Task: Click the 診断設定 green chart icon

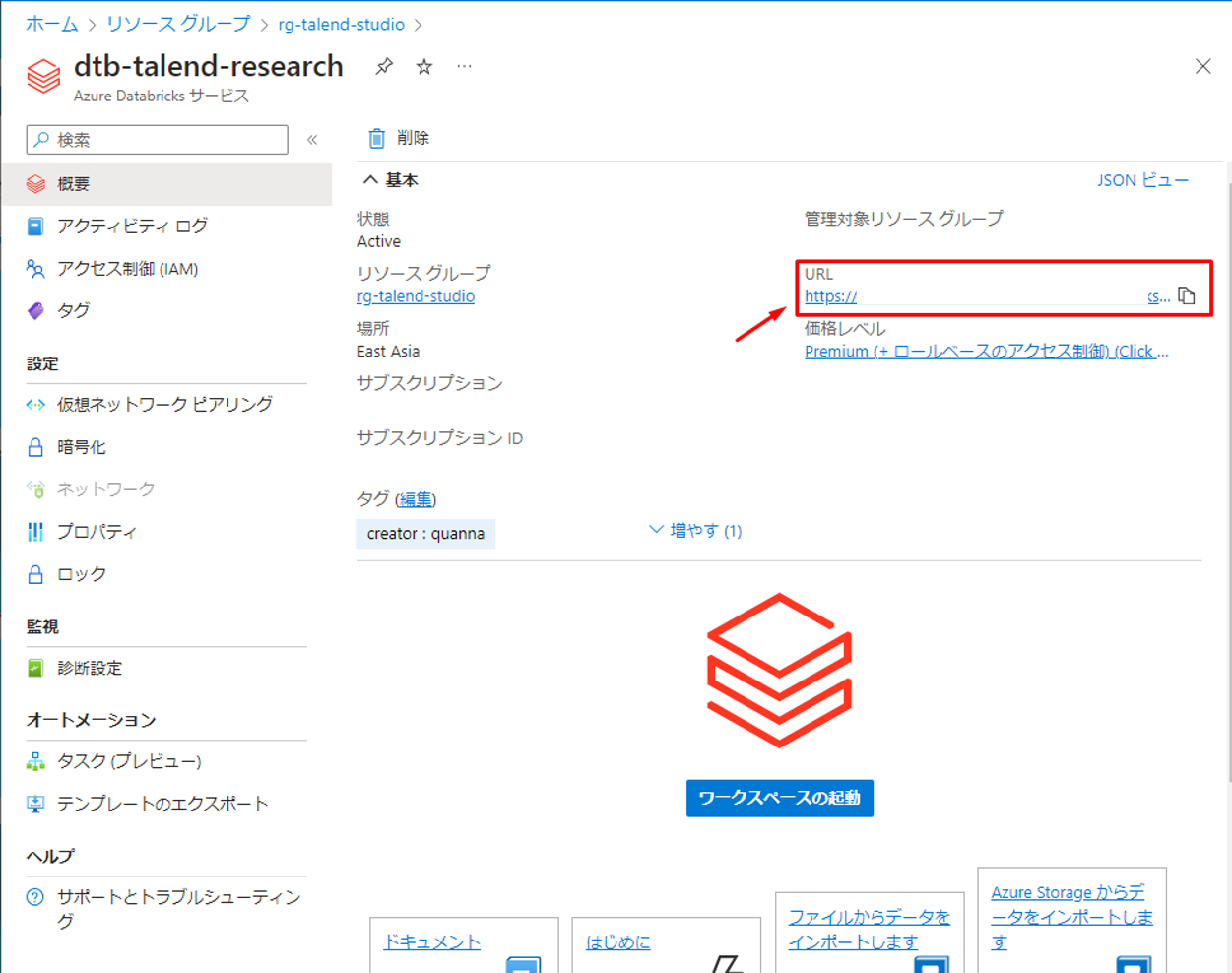Action: tap(35, 669)
